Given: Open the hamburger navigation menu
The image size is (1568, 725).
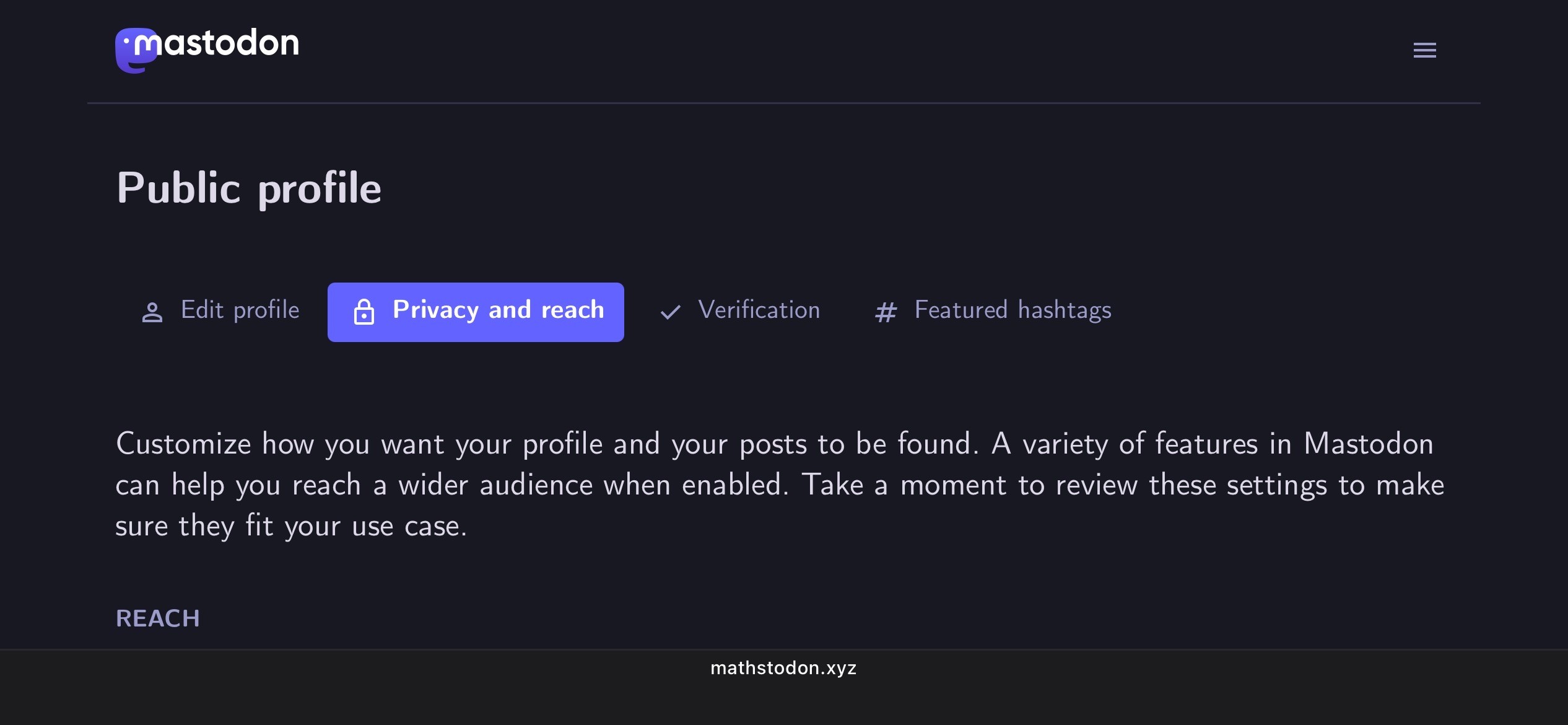Looking at the screenshot, I should [1424, 50].
